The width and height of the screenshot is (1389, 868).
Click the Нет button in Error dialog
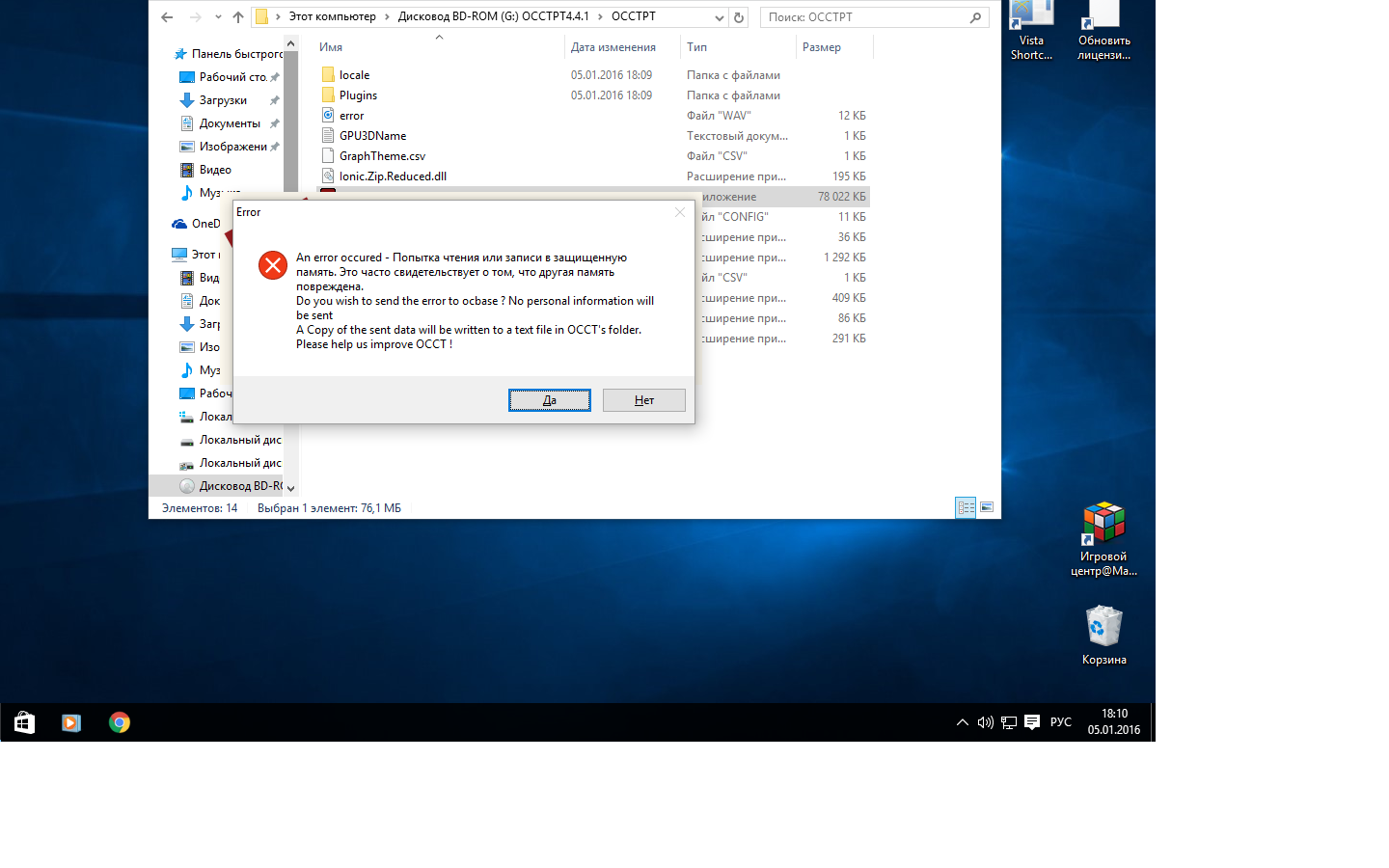click(x=643, y=400)
